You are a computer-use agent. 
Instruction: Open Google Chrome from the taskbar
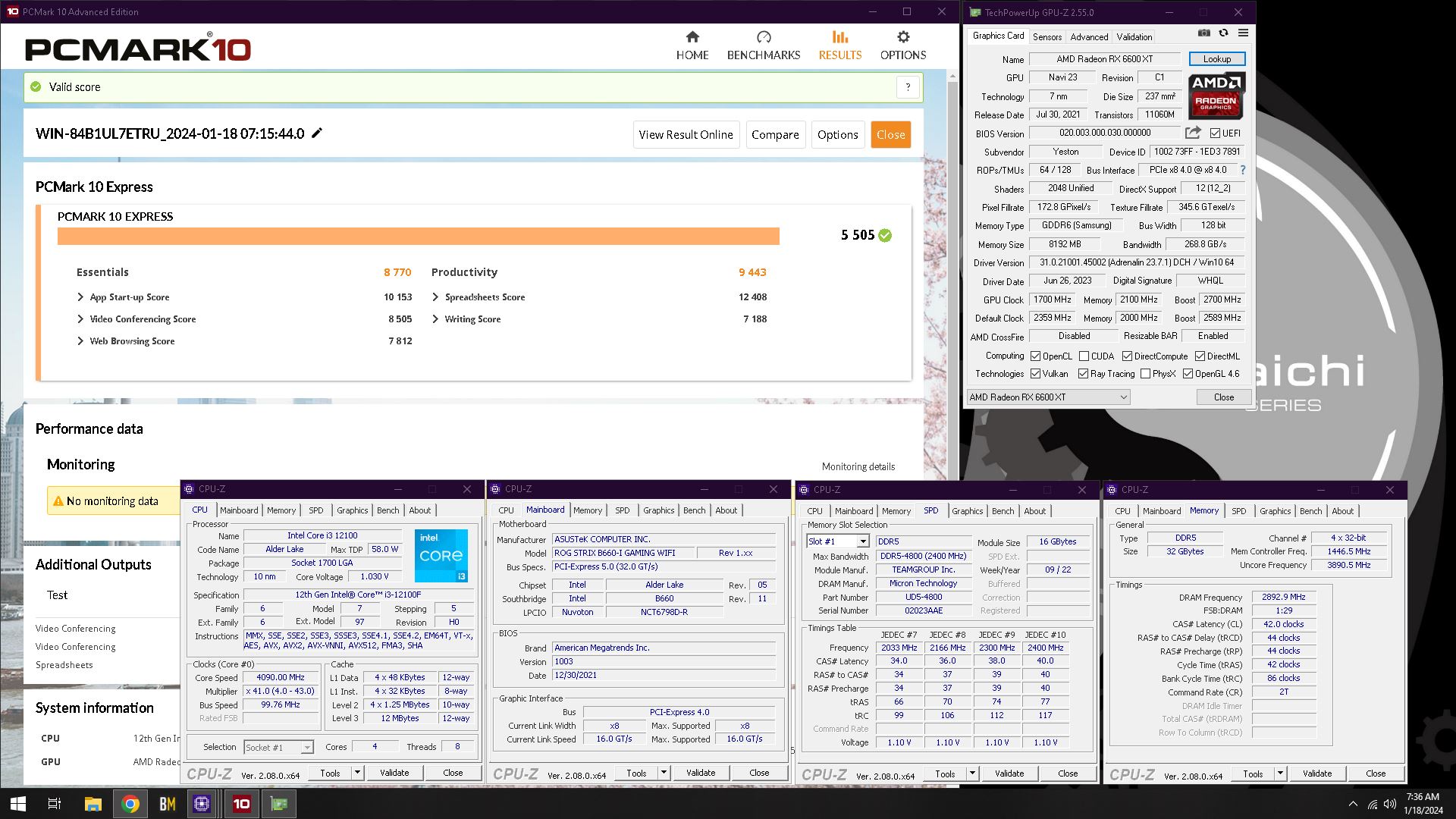(x=130, y=804)
